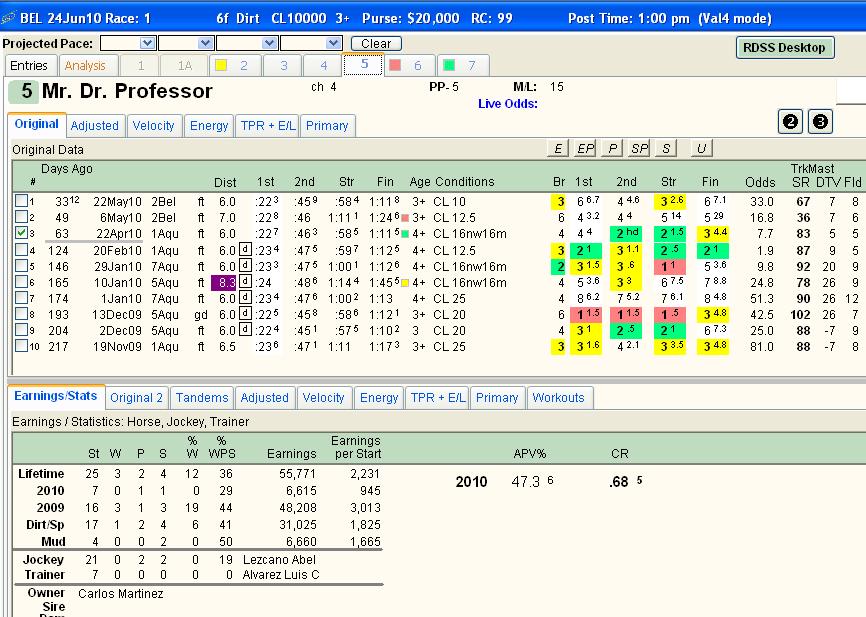Check the box for race line 9 (2Dec09)

[21, 330]
